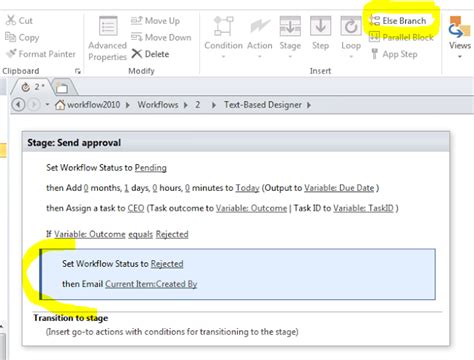The image size is (474, 360).
Task: Insert an Action using its icon
Action: point(260,26)
